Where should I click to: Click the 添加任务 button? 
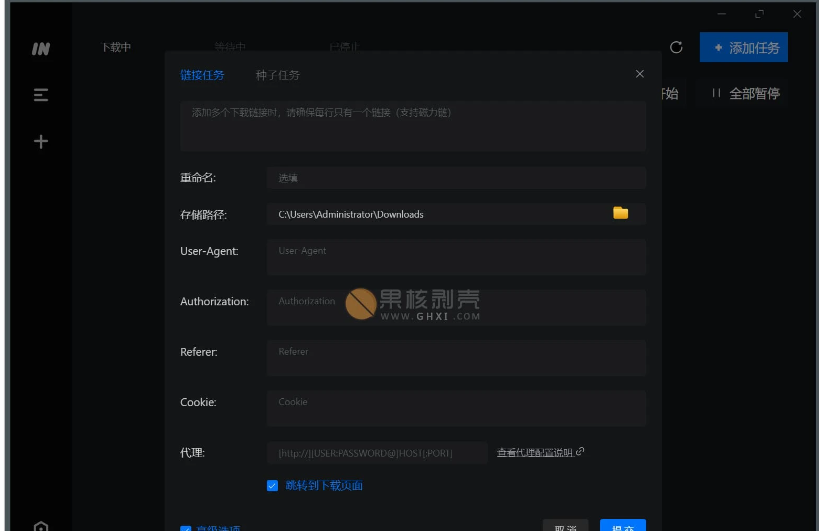(744, 48)
